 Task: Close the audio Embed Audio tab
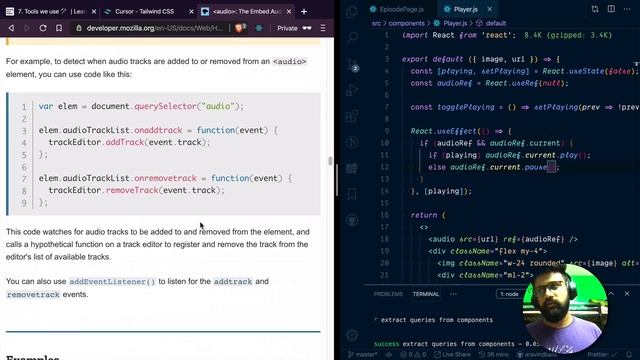click(289, 12)
